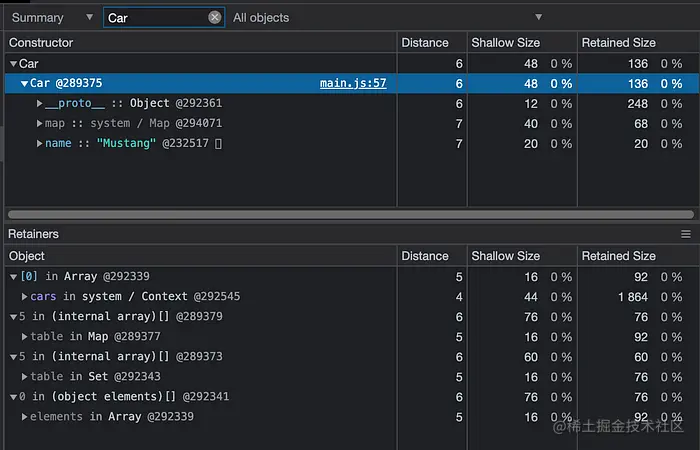Click the horizontal scrollbar under constructor table
Viewport: 700px width, 450px height.
pos(350,214)
